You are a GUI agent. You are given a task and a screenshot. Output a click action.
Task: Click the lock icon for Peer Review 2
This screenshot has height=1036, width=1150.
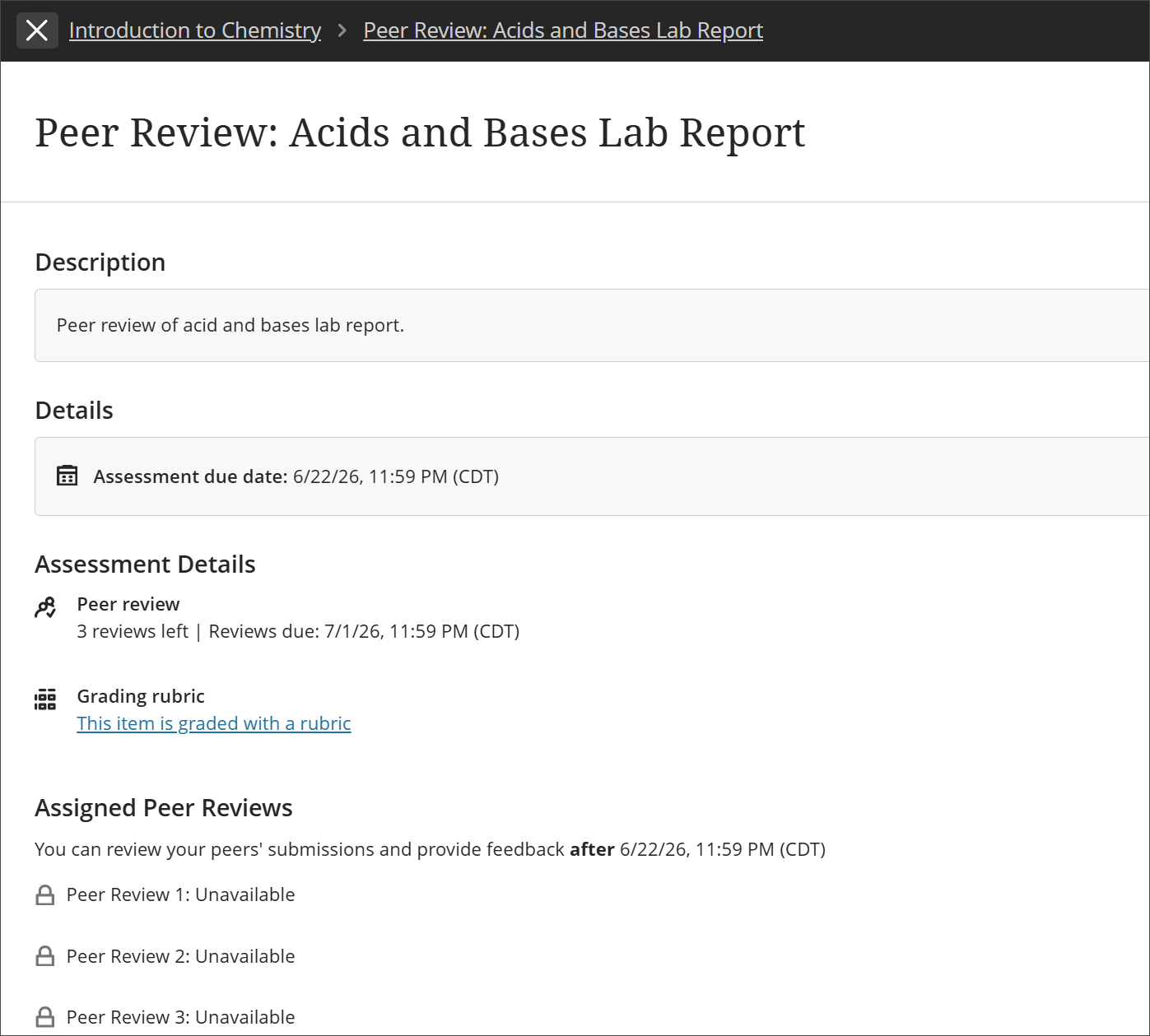[45, 956]
